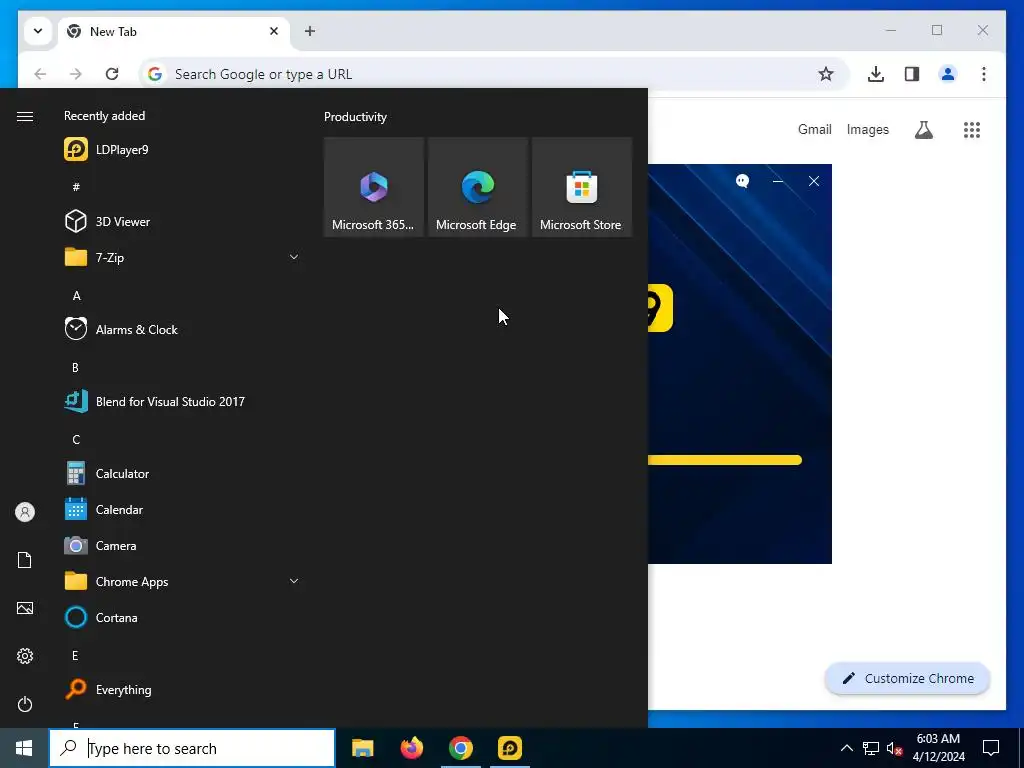Focus the taskbar search box
Image resolution: width=1024 pixels, height=768 pixels.
click(x=192, y=748)
